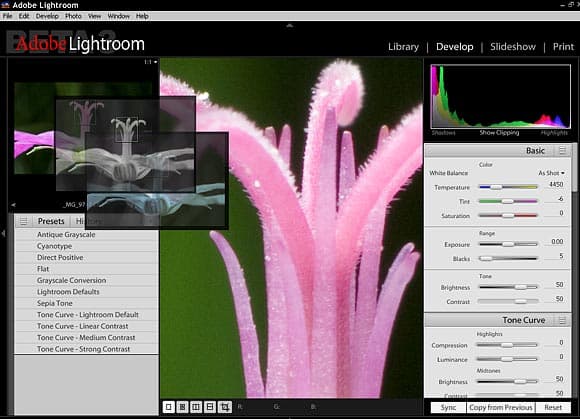Apply the Grayscale Conversion preset

coord(87,280)
